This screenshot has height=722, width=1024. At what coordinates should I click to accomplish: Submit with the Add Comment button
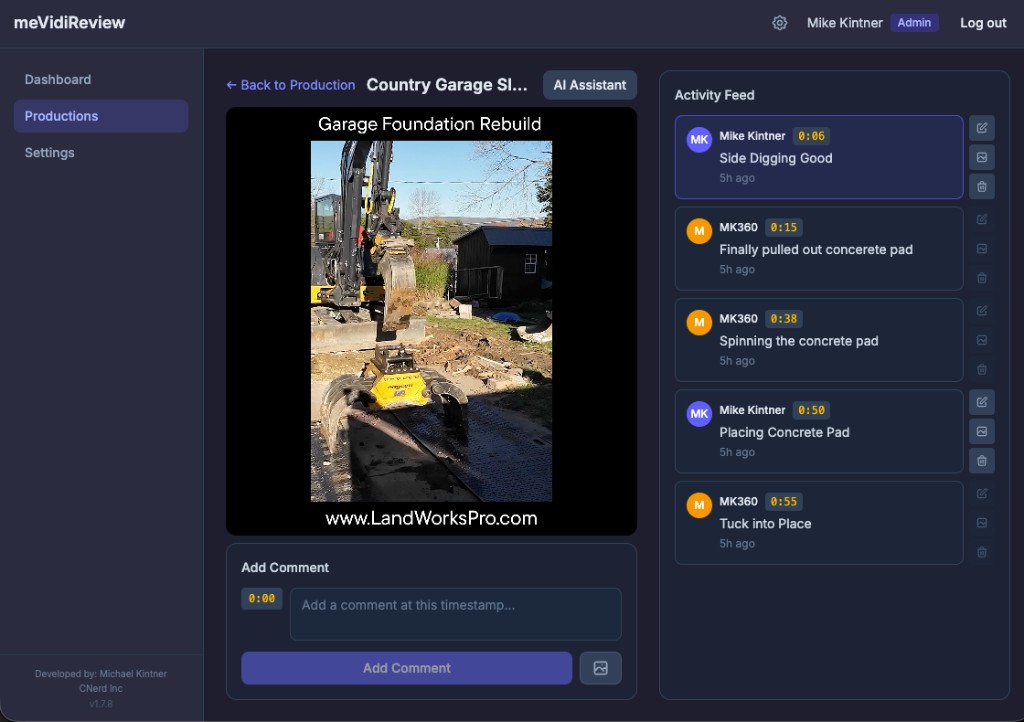(406, 667)
